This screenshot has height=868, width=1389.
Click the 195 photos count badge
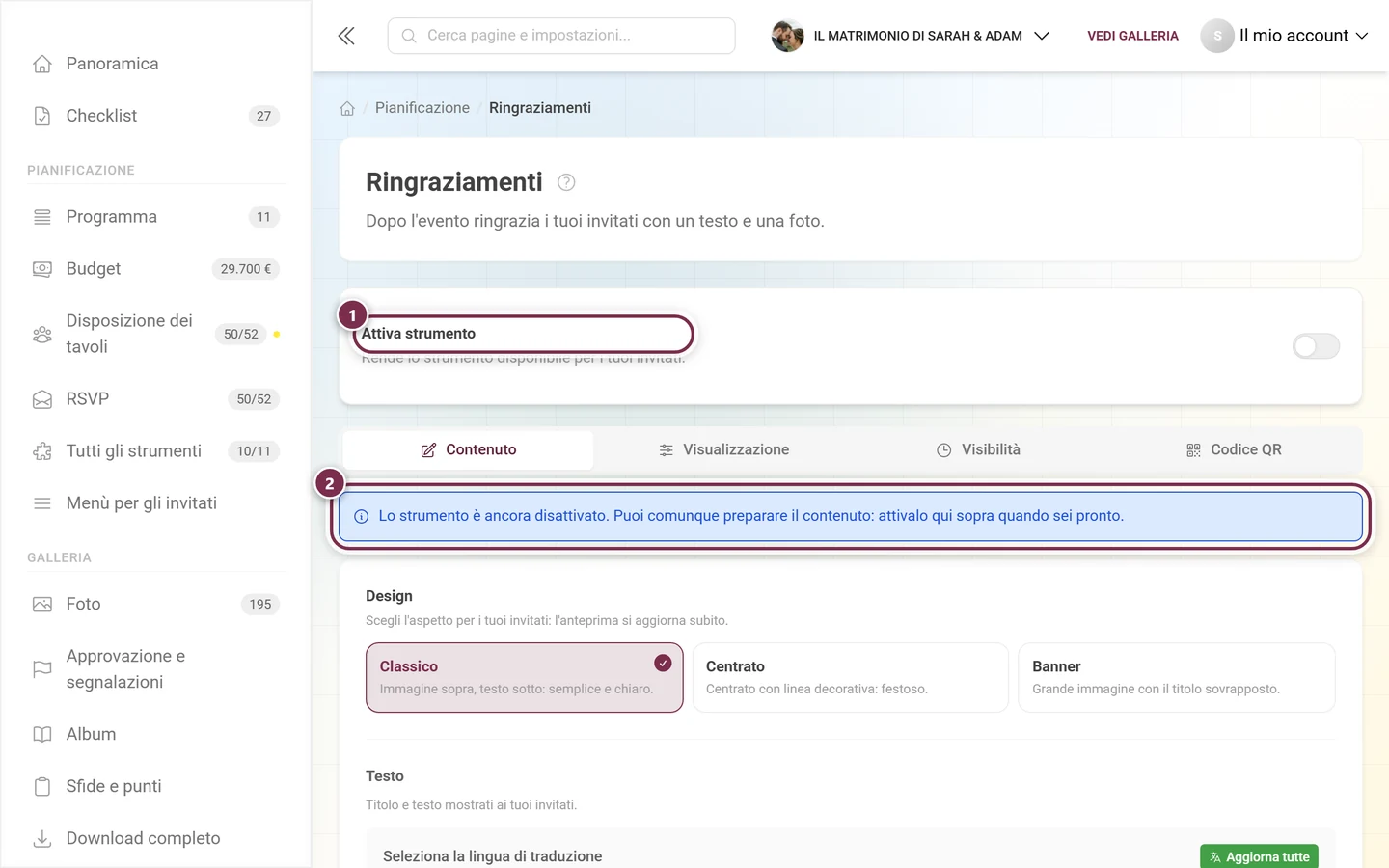click(x=260, y=605)
